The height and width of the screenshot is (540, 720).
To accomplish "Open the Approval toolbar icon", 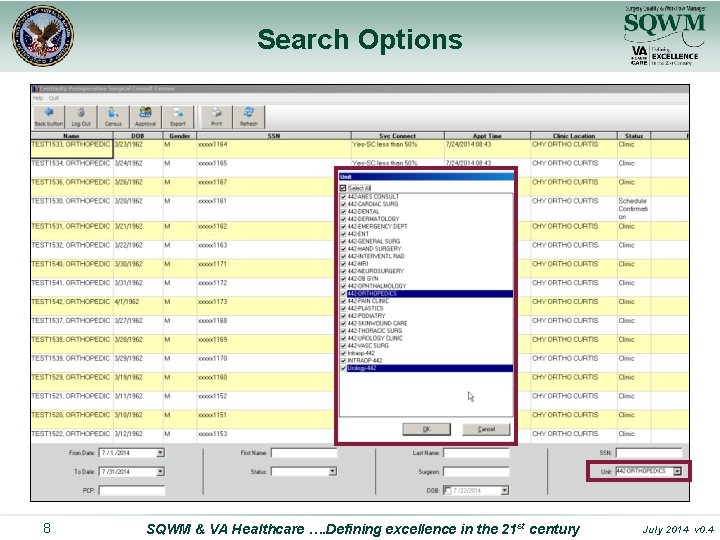I will [145, 117].
